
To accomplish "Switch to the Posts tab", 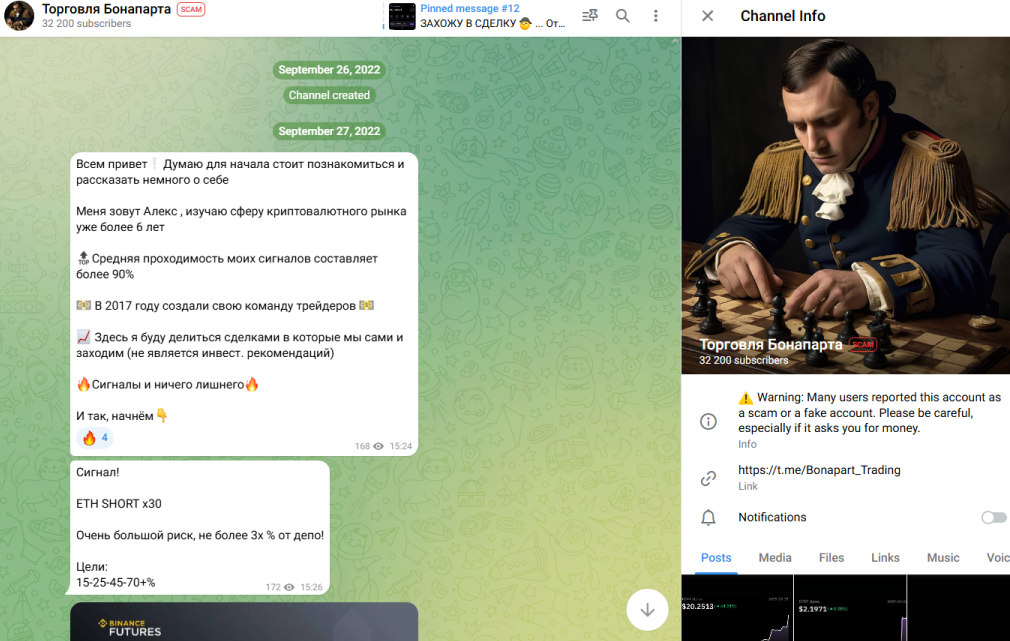I will [x=716, y=558].
